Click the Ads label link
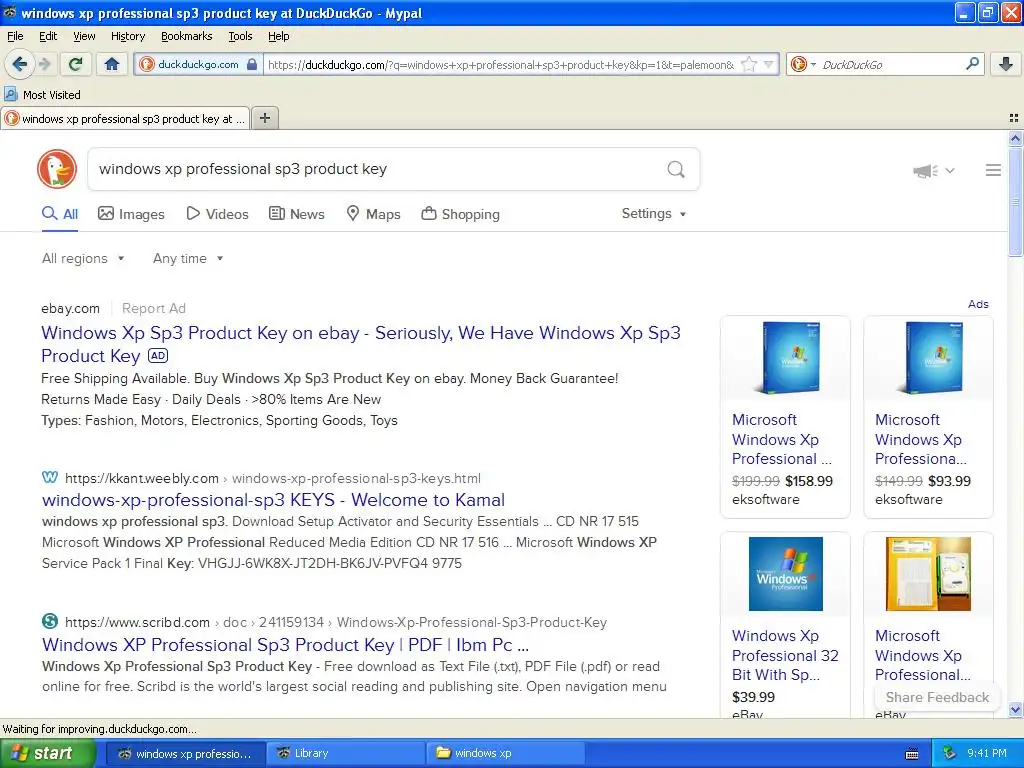Screen dimensions: 1024x768 (978, 304)
